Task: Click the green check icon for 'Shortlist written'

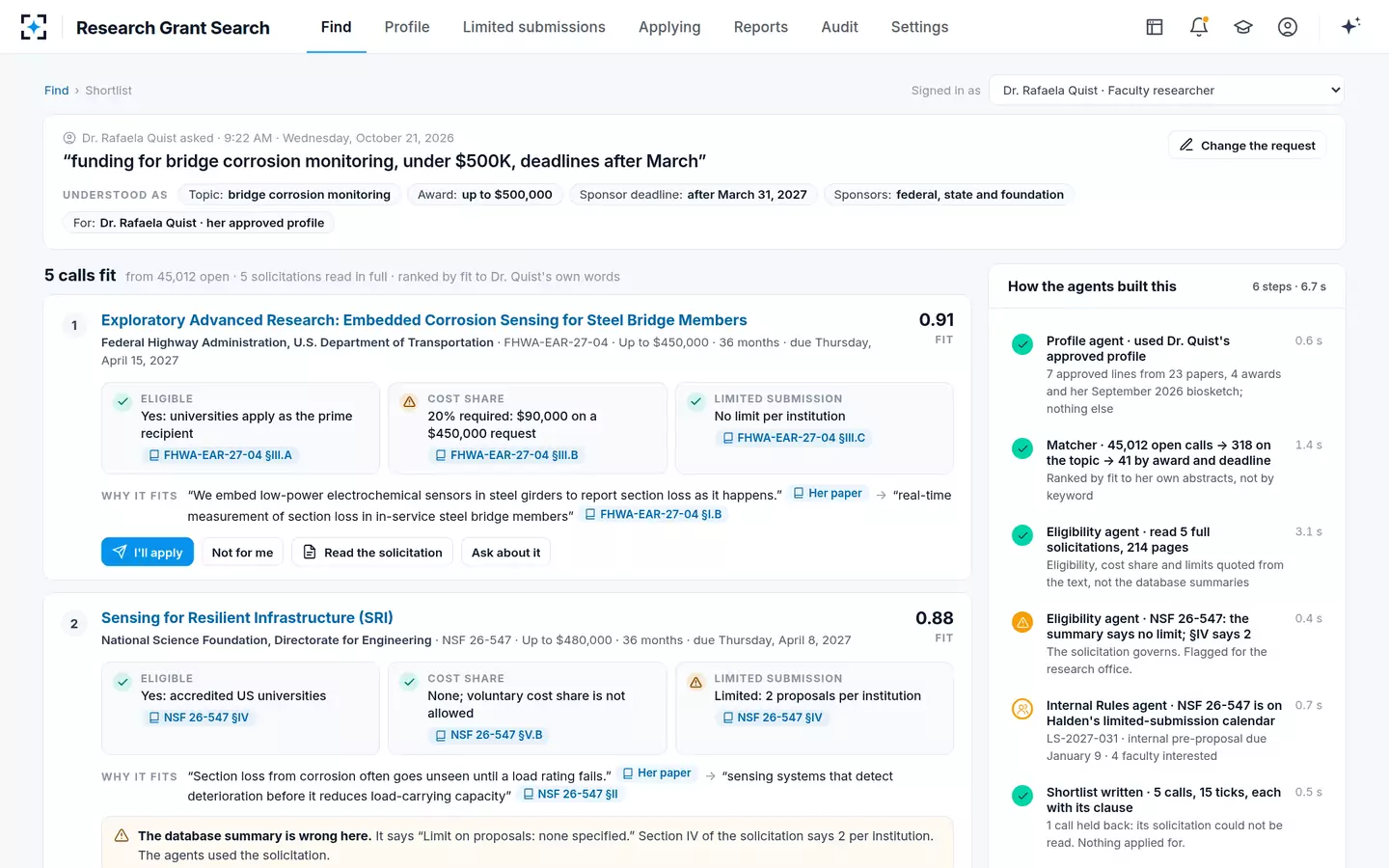Action: 1022,796
